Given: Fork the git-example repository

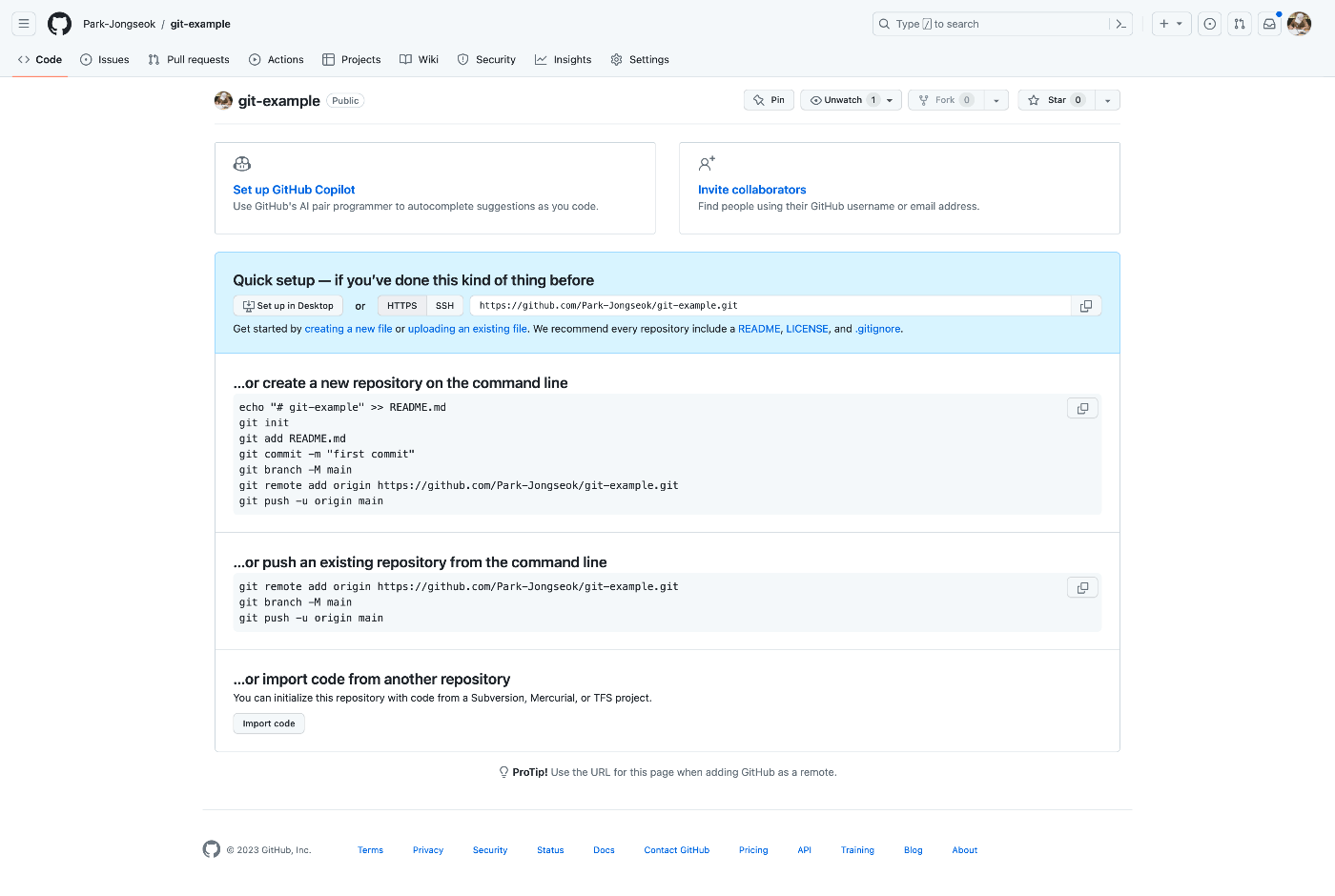Looking at the screenshot, I should 946,100.
